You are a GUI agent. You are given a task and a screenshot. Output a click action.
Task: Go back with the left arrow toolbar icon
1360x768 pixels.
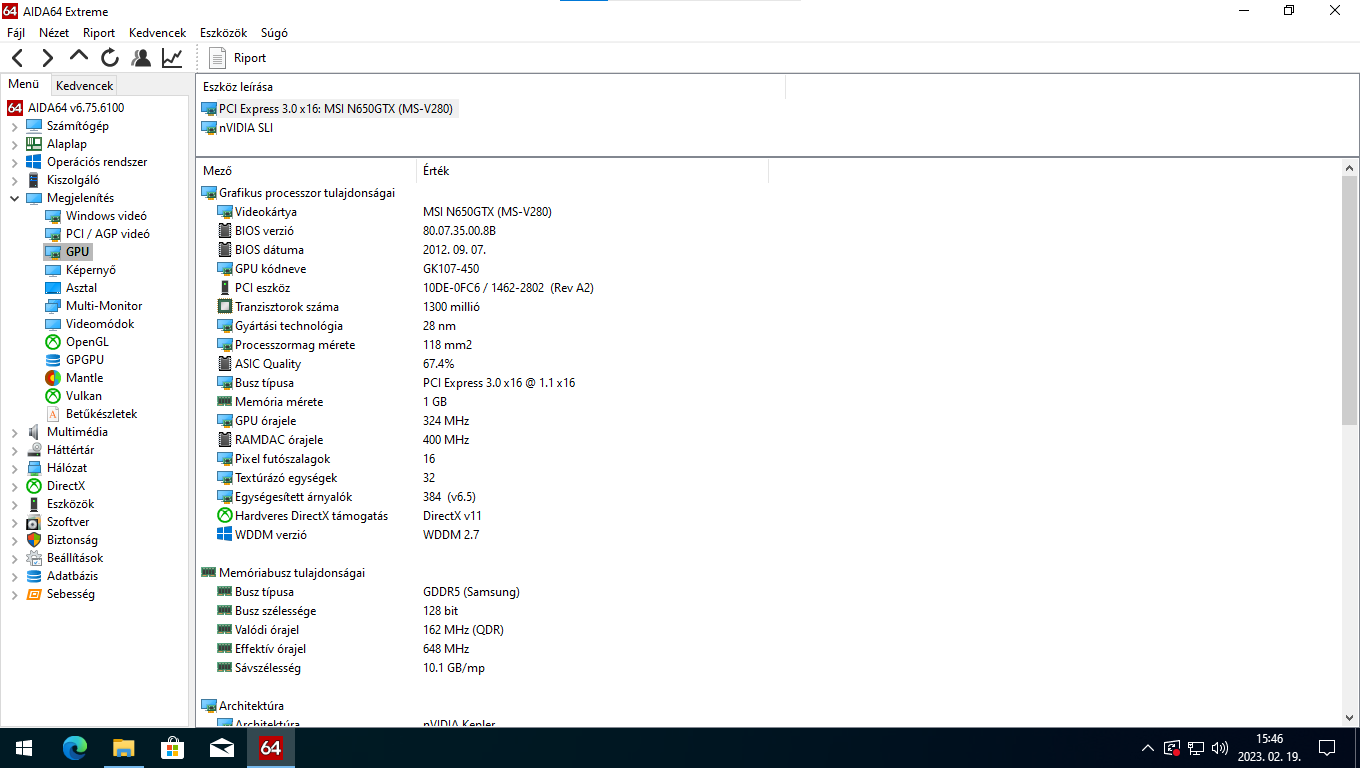[x=18, y=58]
